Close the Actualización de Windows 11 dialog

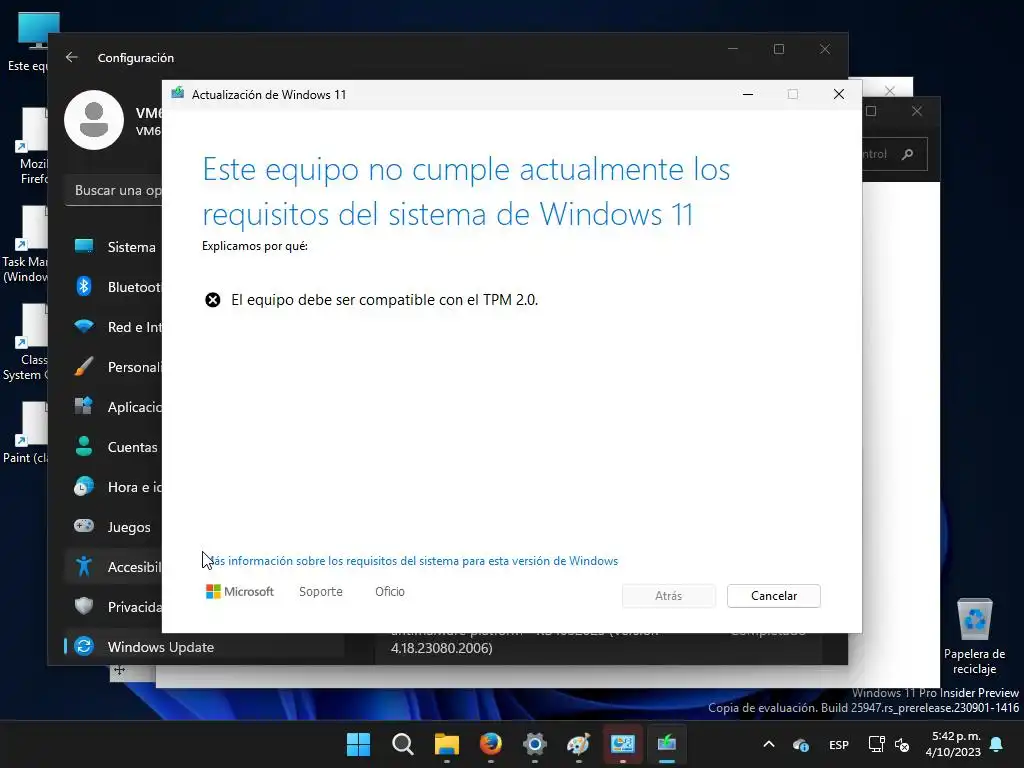(x=839, y=94)
